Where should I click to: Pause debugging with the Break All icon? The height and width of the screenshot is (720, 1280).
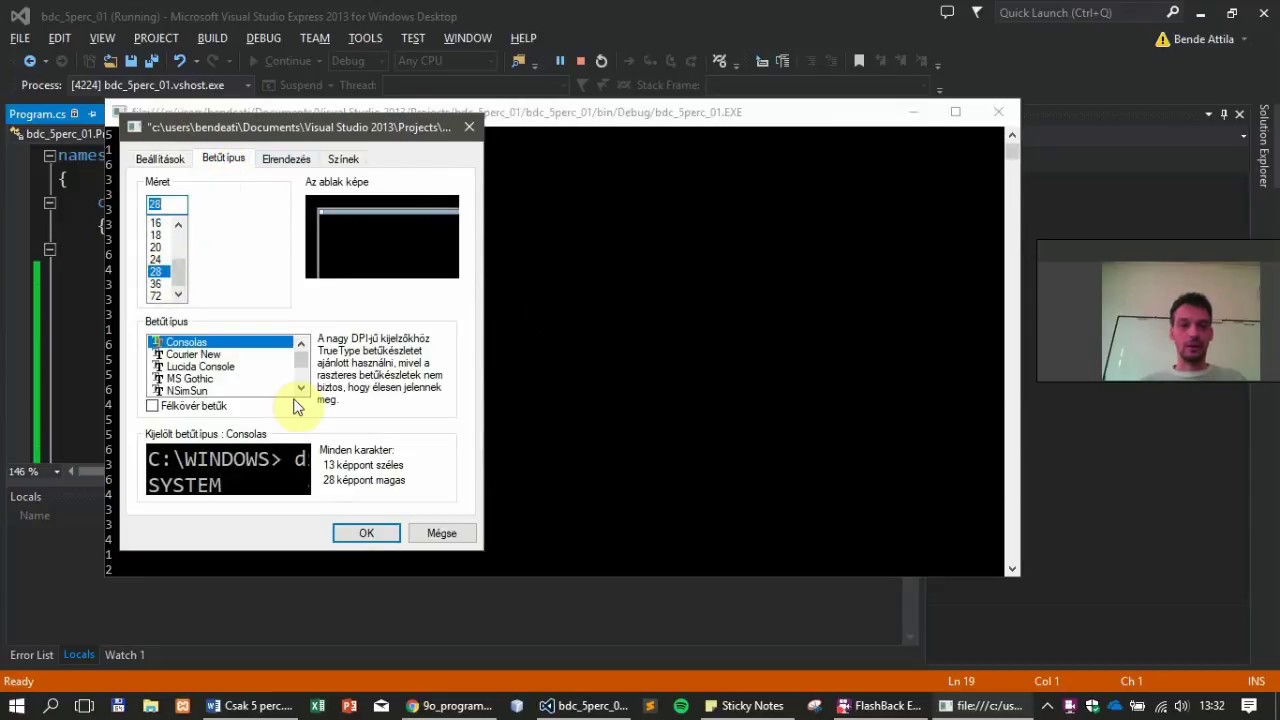pos(560,61)
